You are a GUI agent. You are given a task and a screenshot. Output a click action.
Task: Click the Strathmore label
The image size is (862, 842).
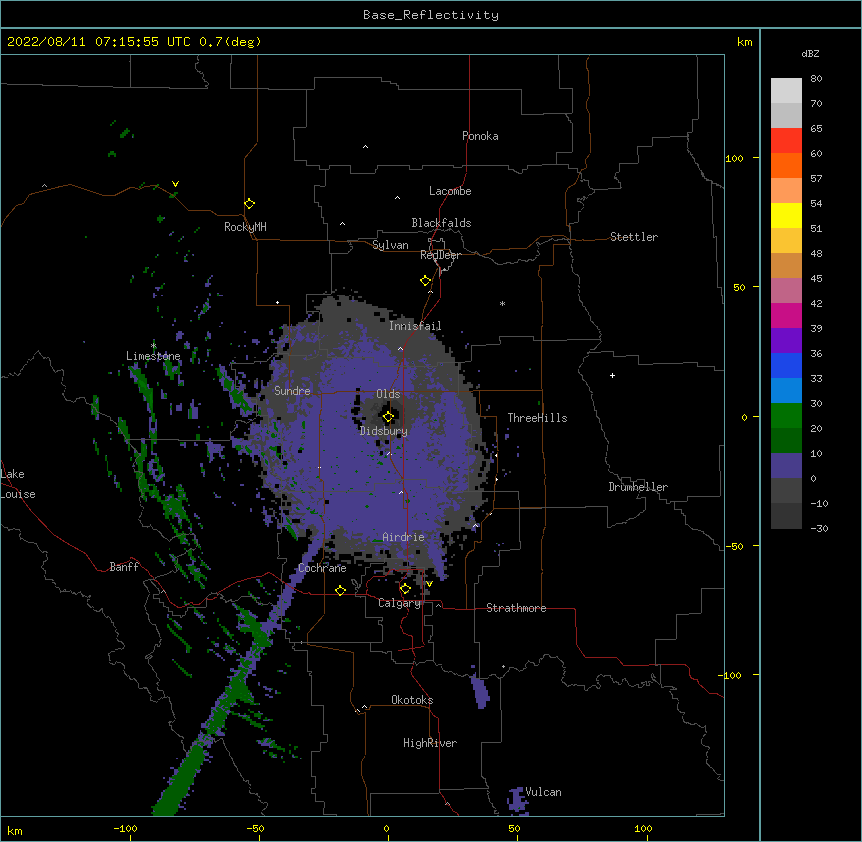coord(516,608)
